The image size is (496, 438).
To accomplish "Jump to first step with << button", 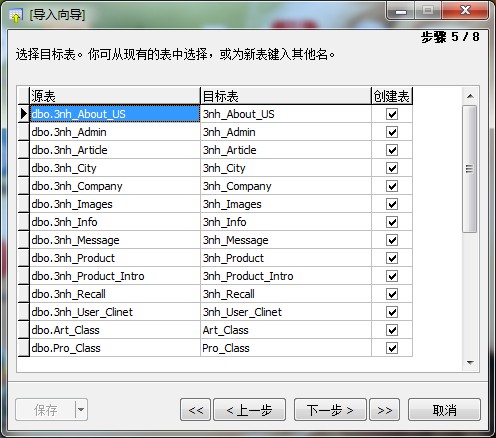I will click(195, 410).
